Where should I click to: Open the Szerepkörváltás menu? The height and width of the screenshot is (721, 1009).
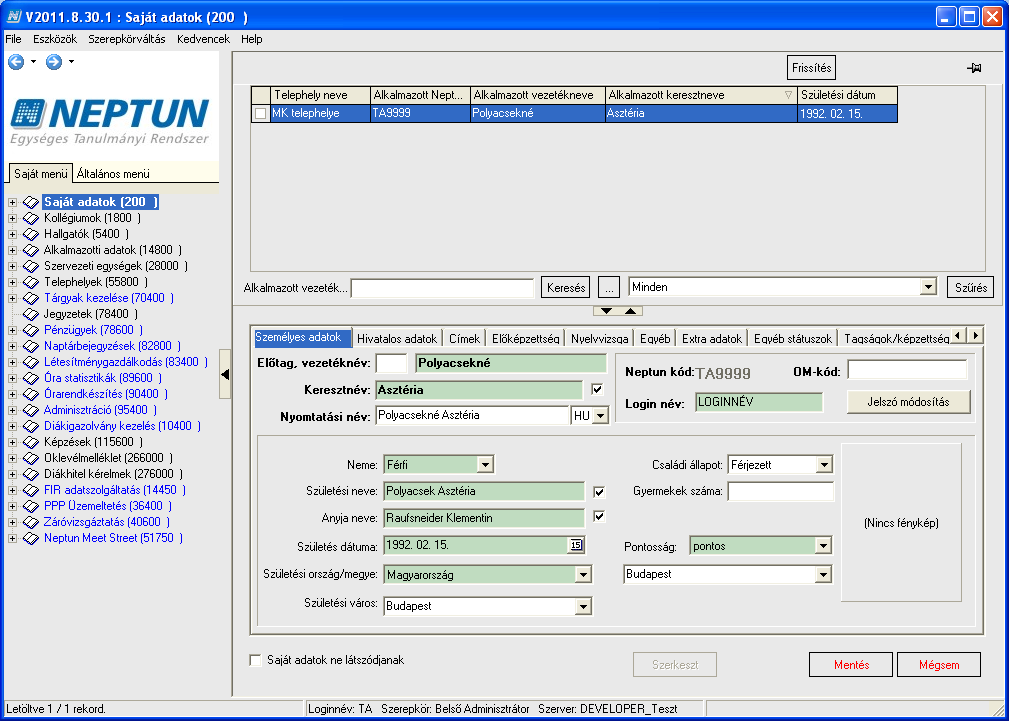coord(127,39)
